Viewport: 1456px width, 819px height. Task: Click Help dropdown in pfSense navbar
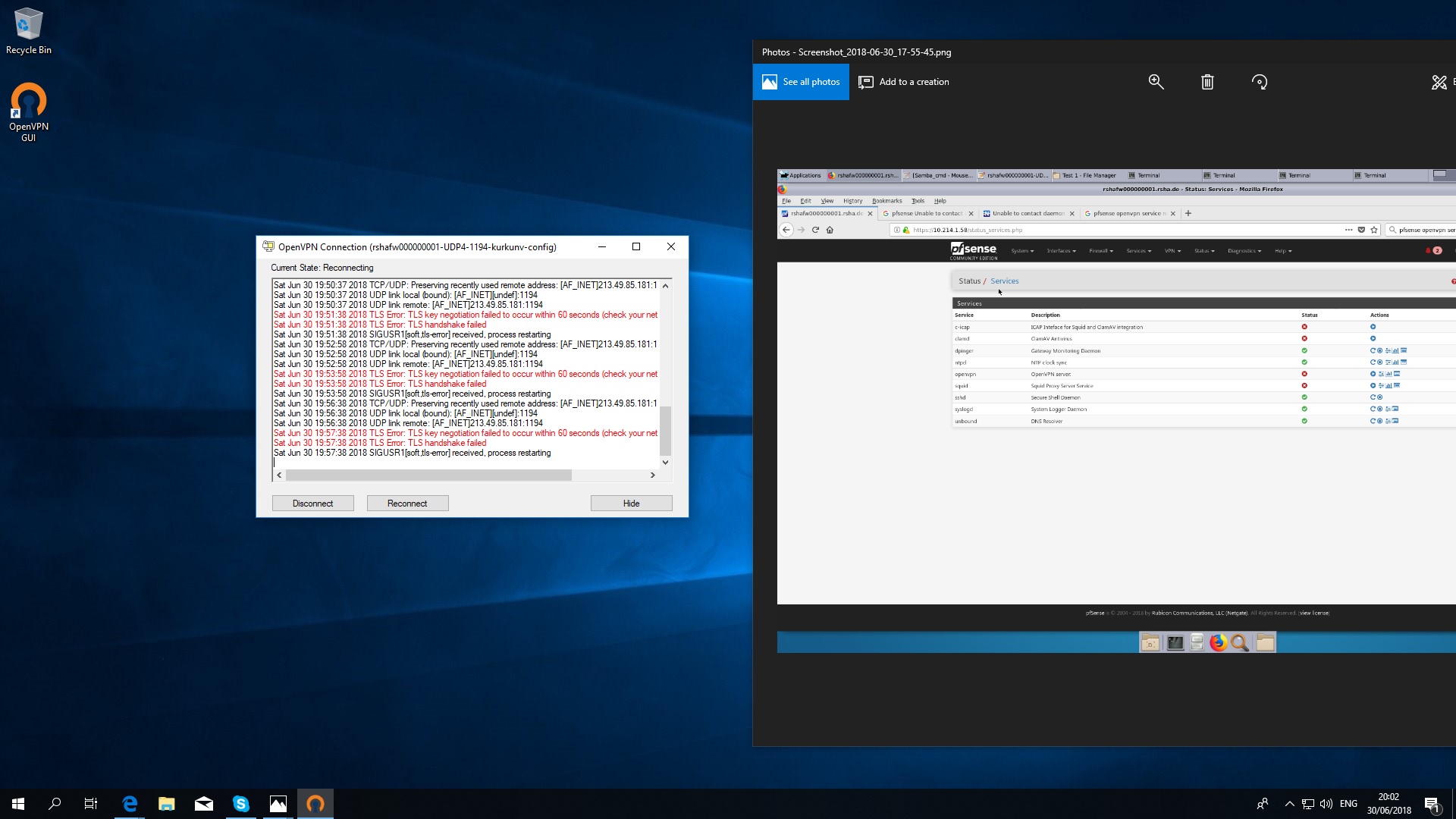coord(1283,251)
